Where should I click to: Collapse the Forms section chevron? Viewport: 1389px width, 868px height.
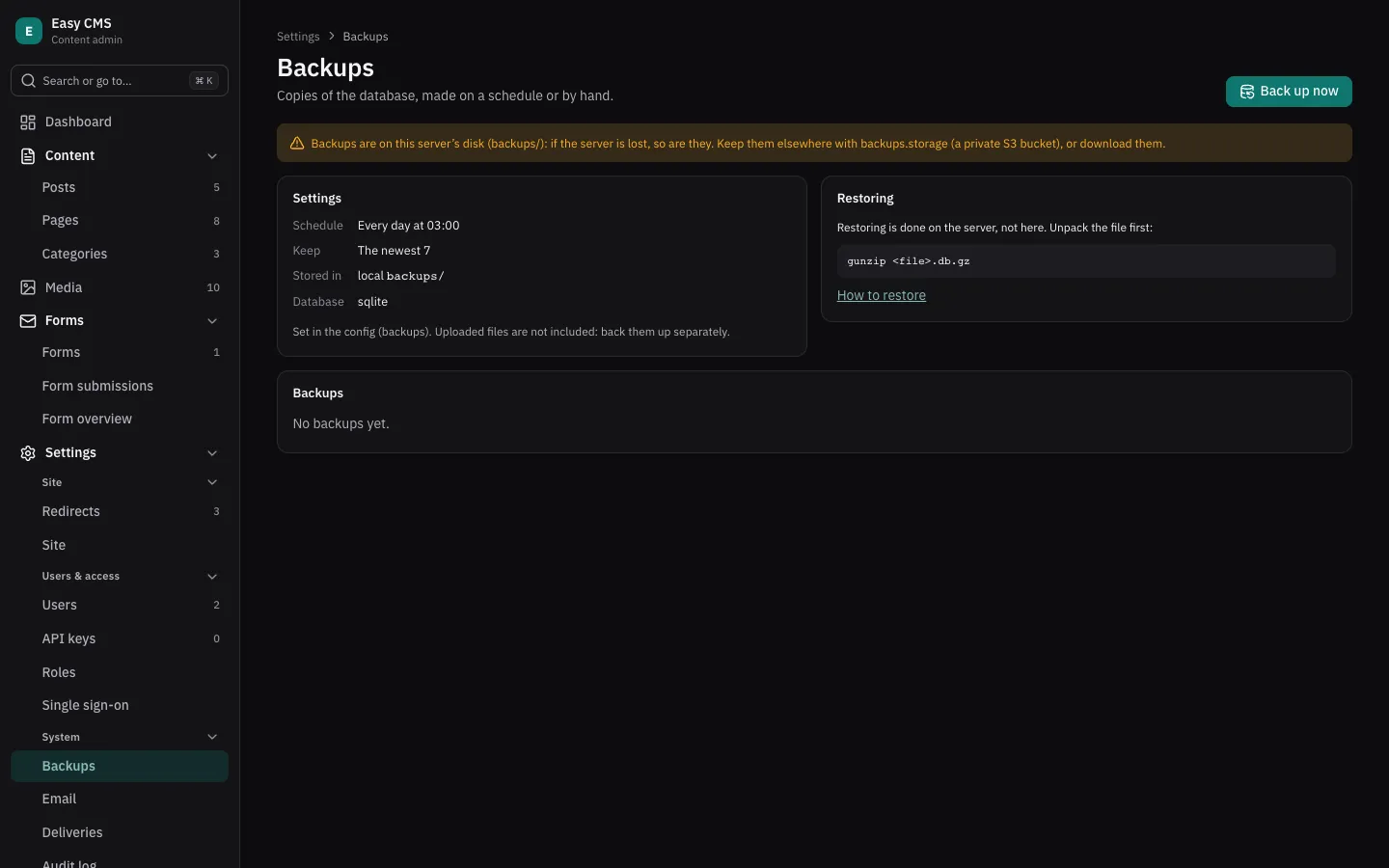212,321
